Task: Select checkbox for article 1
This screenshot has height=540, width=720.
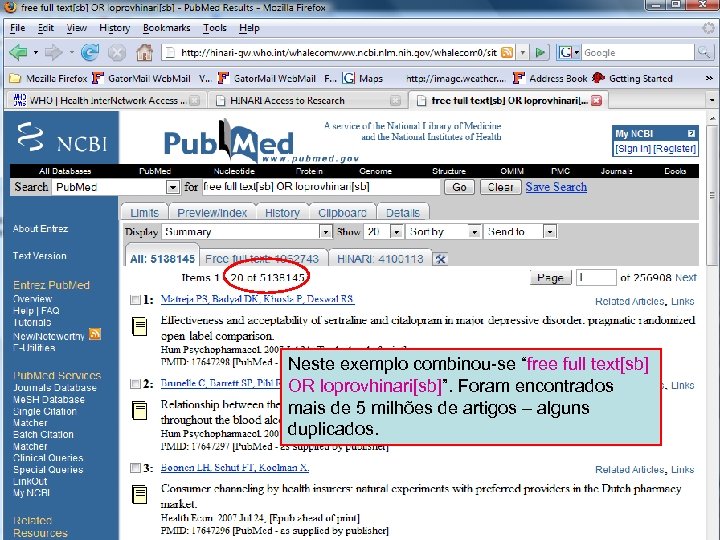Action: (135, 300)
